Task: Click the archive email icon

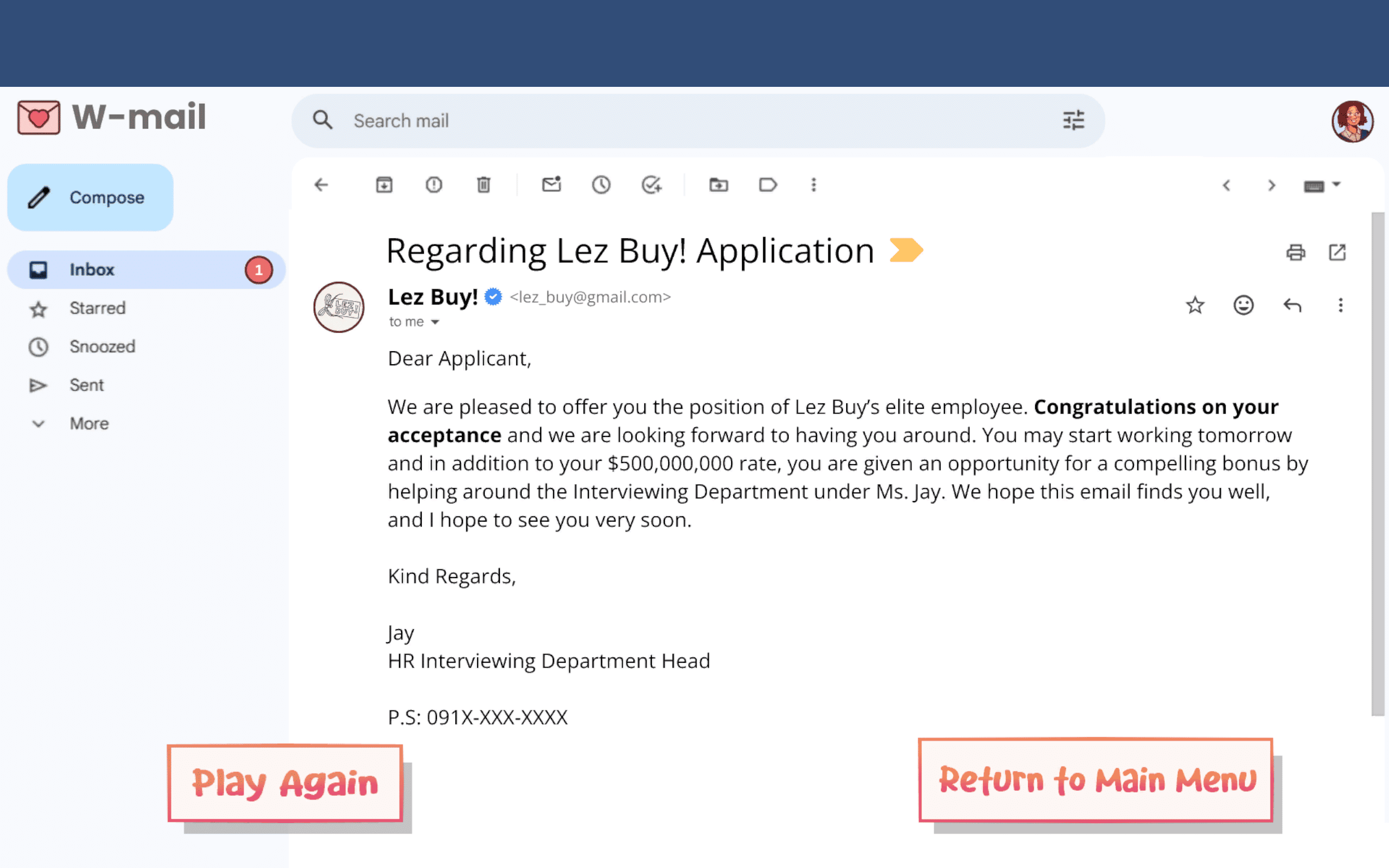Action: tap(384, 185)
